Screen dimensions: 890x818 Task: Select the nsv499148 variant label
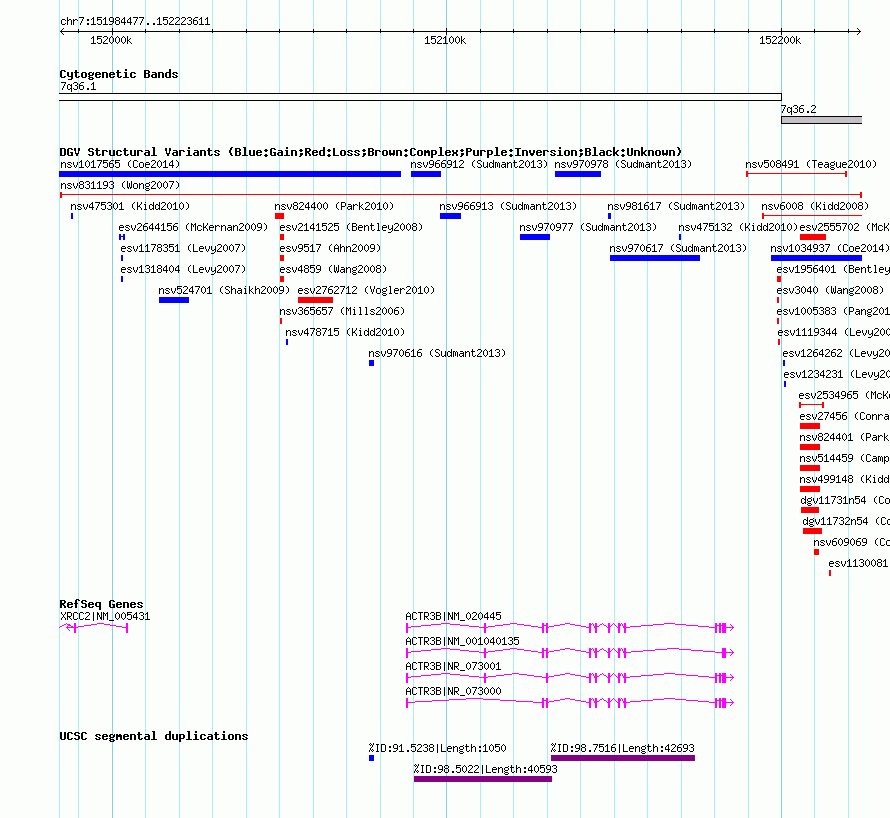point(845,479)
